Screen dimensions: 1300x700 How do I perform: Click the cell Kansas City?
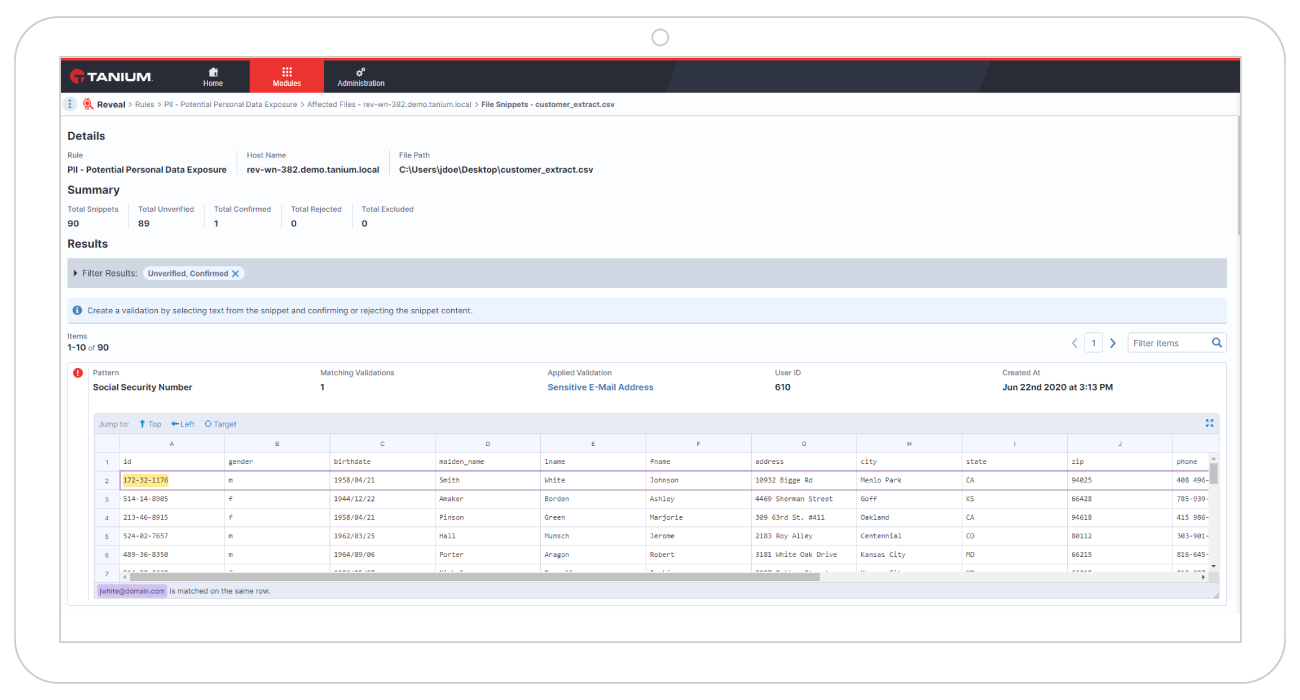[909, 555]
